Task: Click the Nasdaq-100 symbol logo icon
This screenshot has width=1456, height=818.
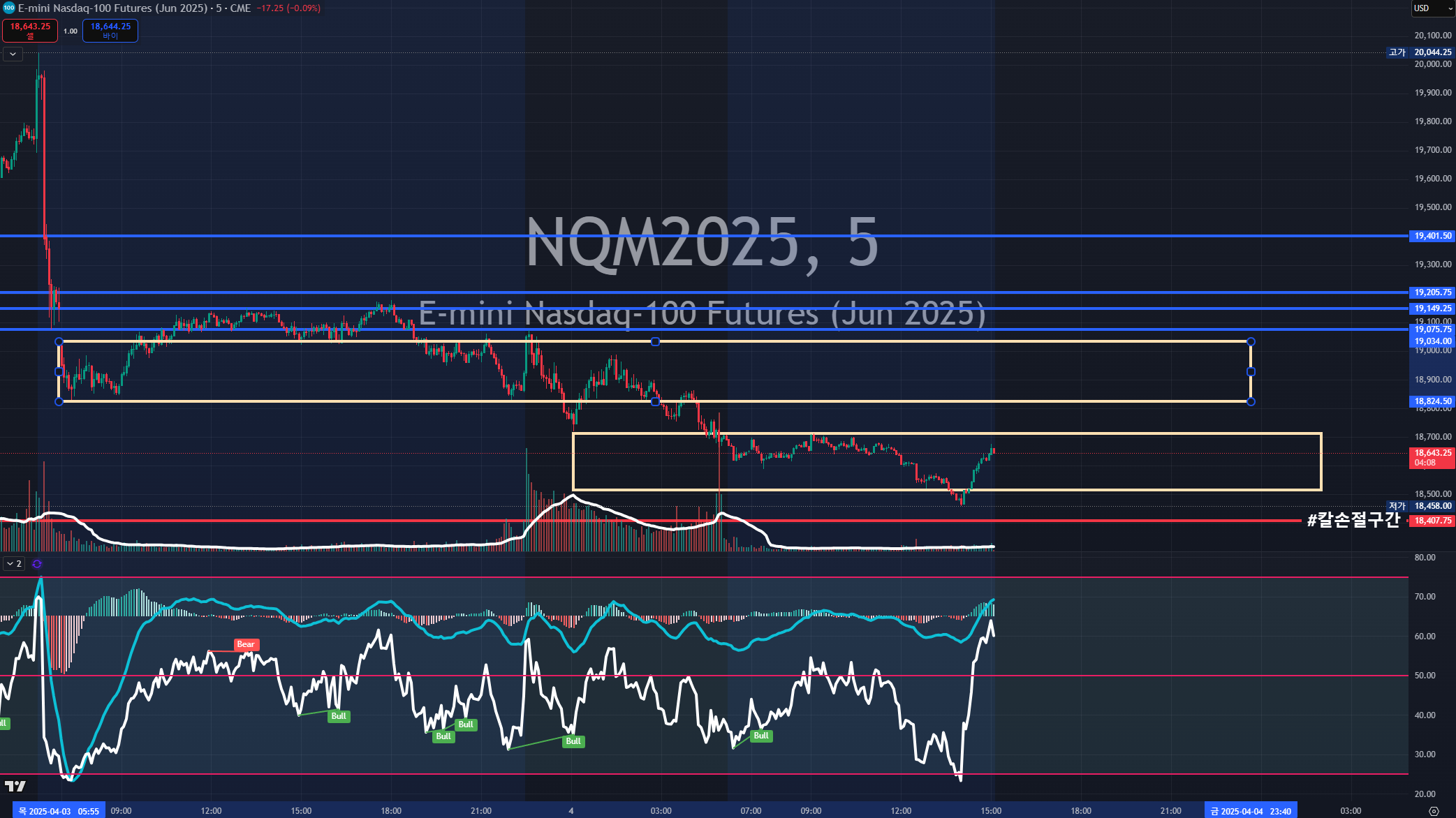Action: coord(8,8)
